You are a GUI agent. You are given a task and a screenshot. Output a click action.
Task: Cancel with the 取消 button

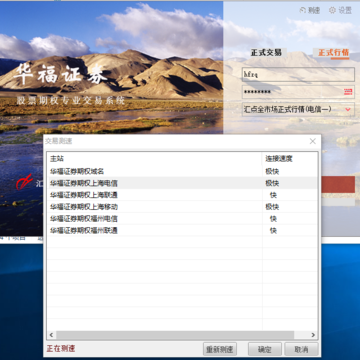pyautogui.click(x=301, y=349)
